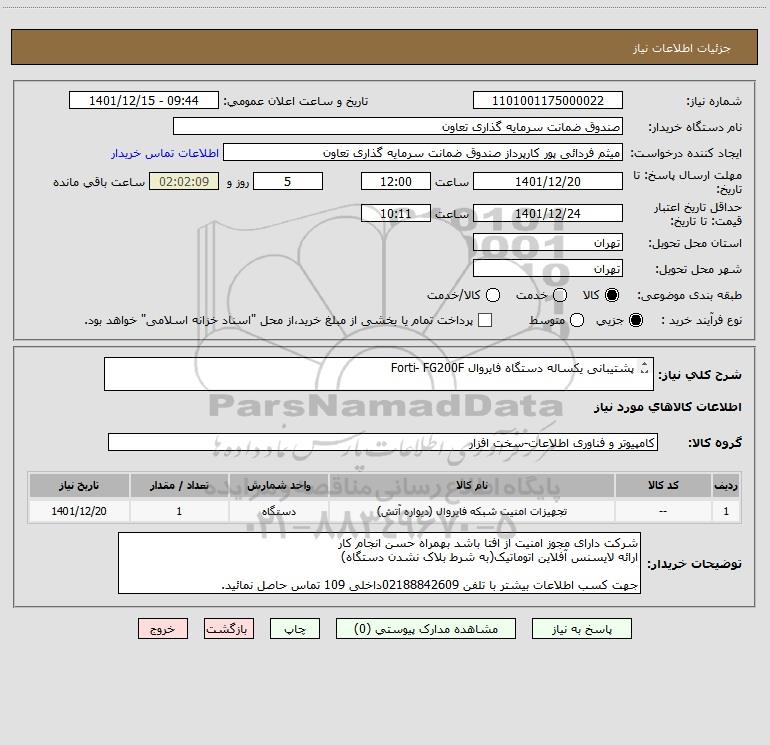Click the delivery province تهران field

[x=548, y=243]
